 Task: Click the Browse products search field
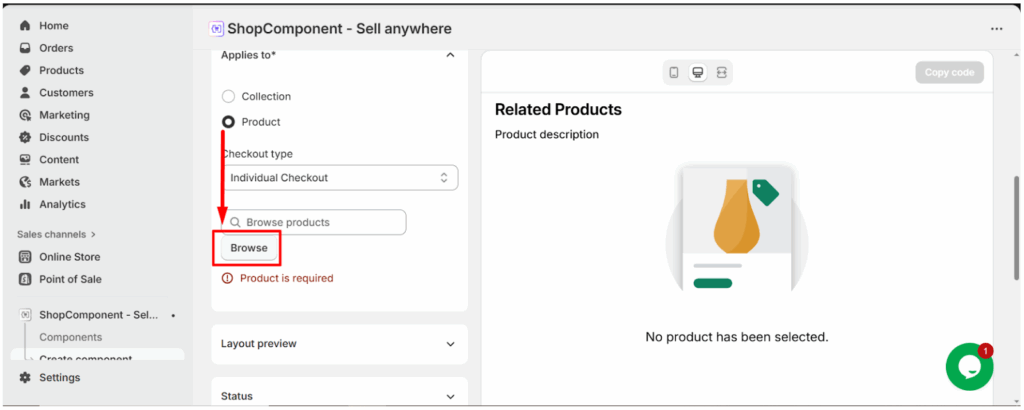tap(314, 222)
